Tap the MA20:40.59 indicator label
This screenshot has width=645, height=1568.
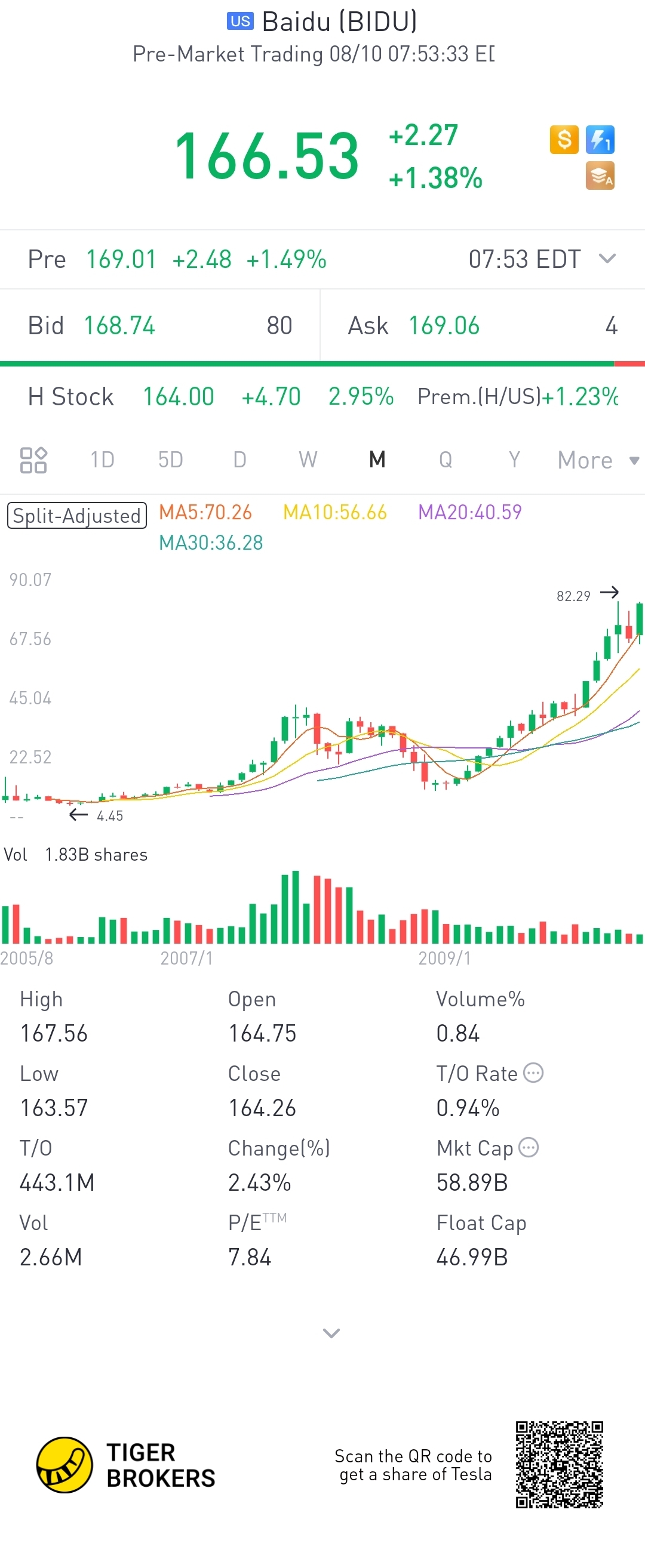[x=469, y=513]
